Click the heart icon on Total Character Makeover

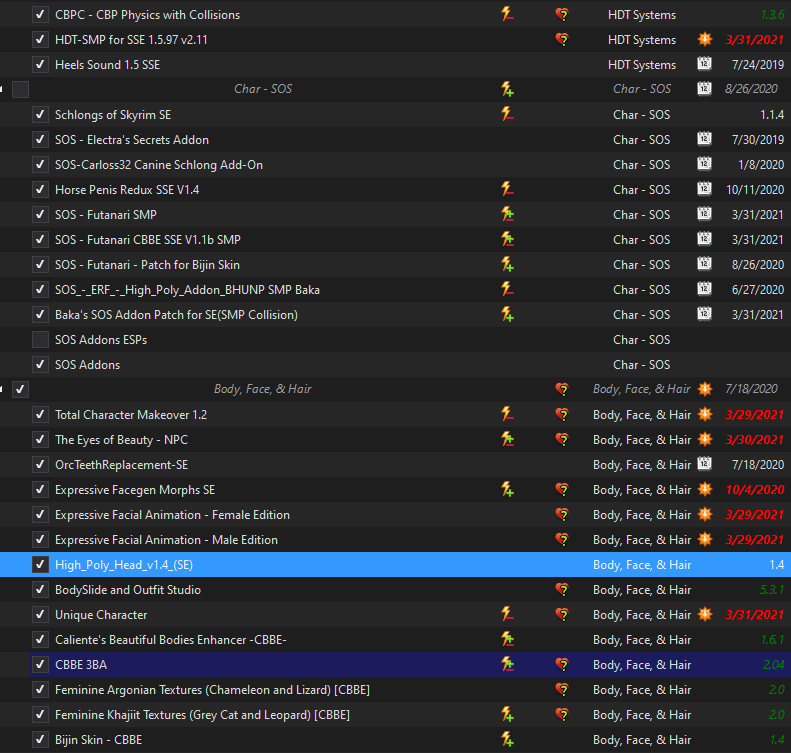[562, 415]
